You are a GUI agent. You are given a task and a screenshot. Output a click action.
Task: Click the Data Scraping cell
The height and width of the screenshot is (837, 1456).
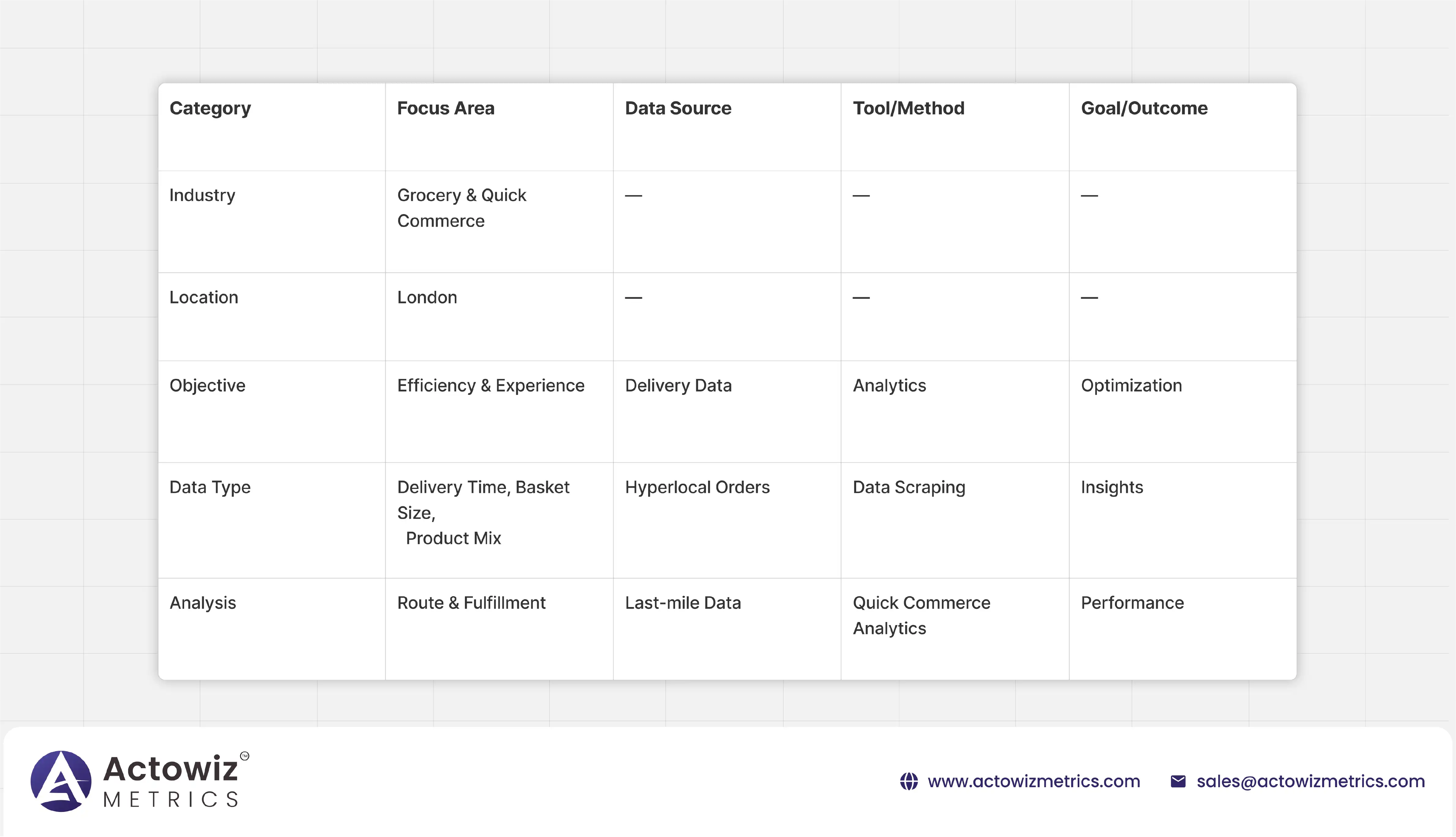coord(909,487)
